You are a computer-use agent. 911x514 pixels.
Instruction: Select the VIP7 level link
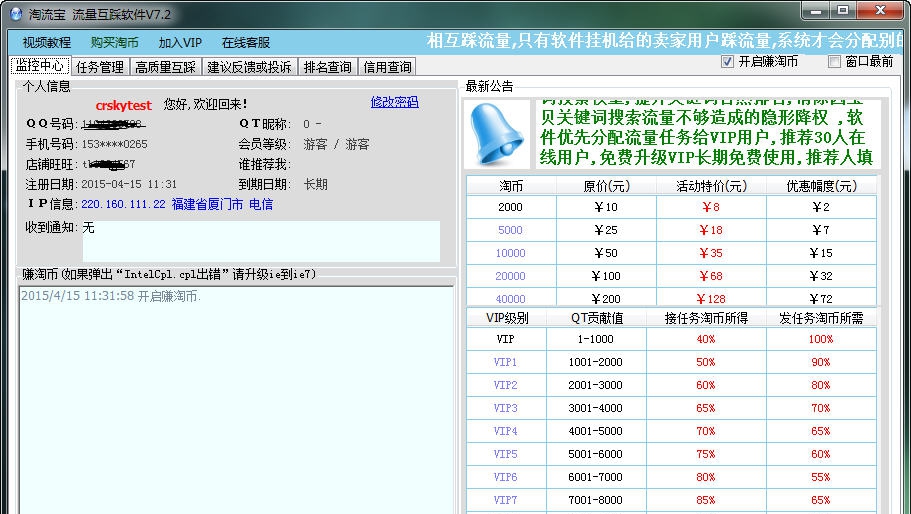pyautogui.click(x=505, y=500)
